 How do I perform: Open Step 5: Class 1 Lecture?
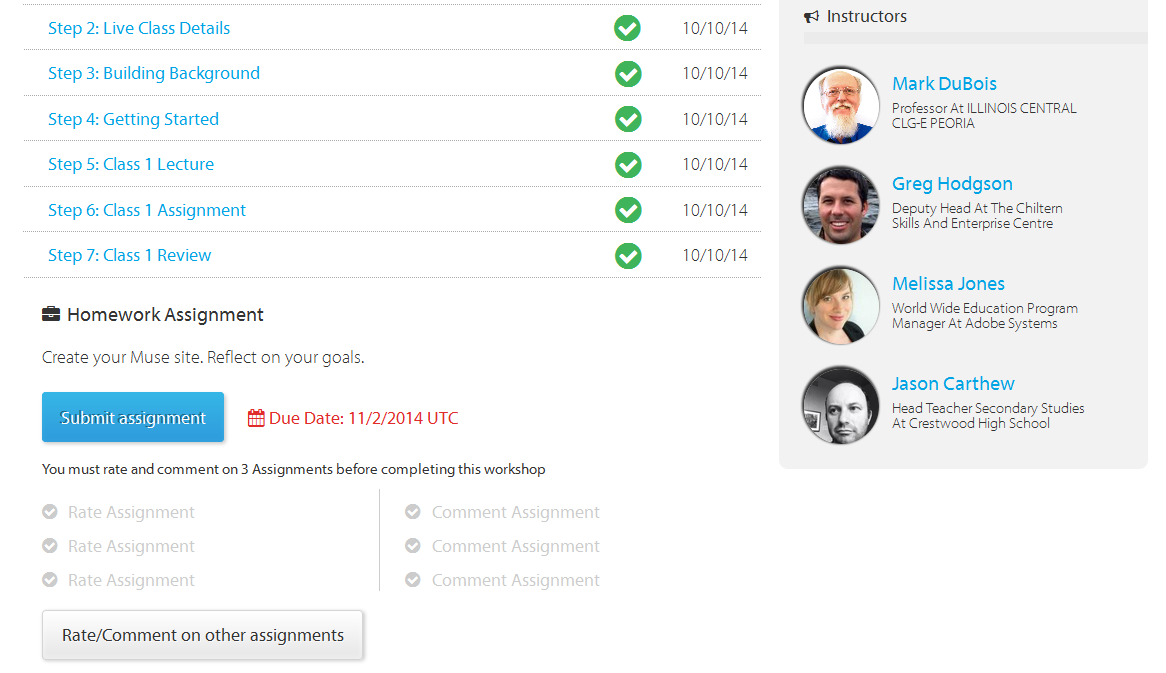click(x=131, y=164)
